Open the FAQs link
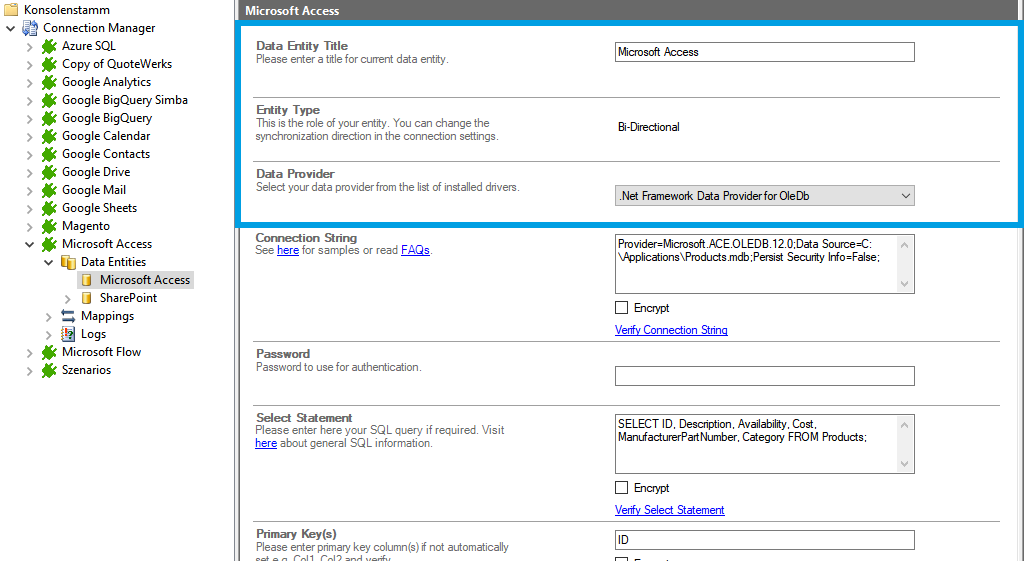 415,250
